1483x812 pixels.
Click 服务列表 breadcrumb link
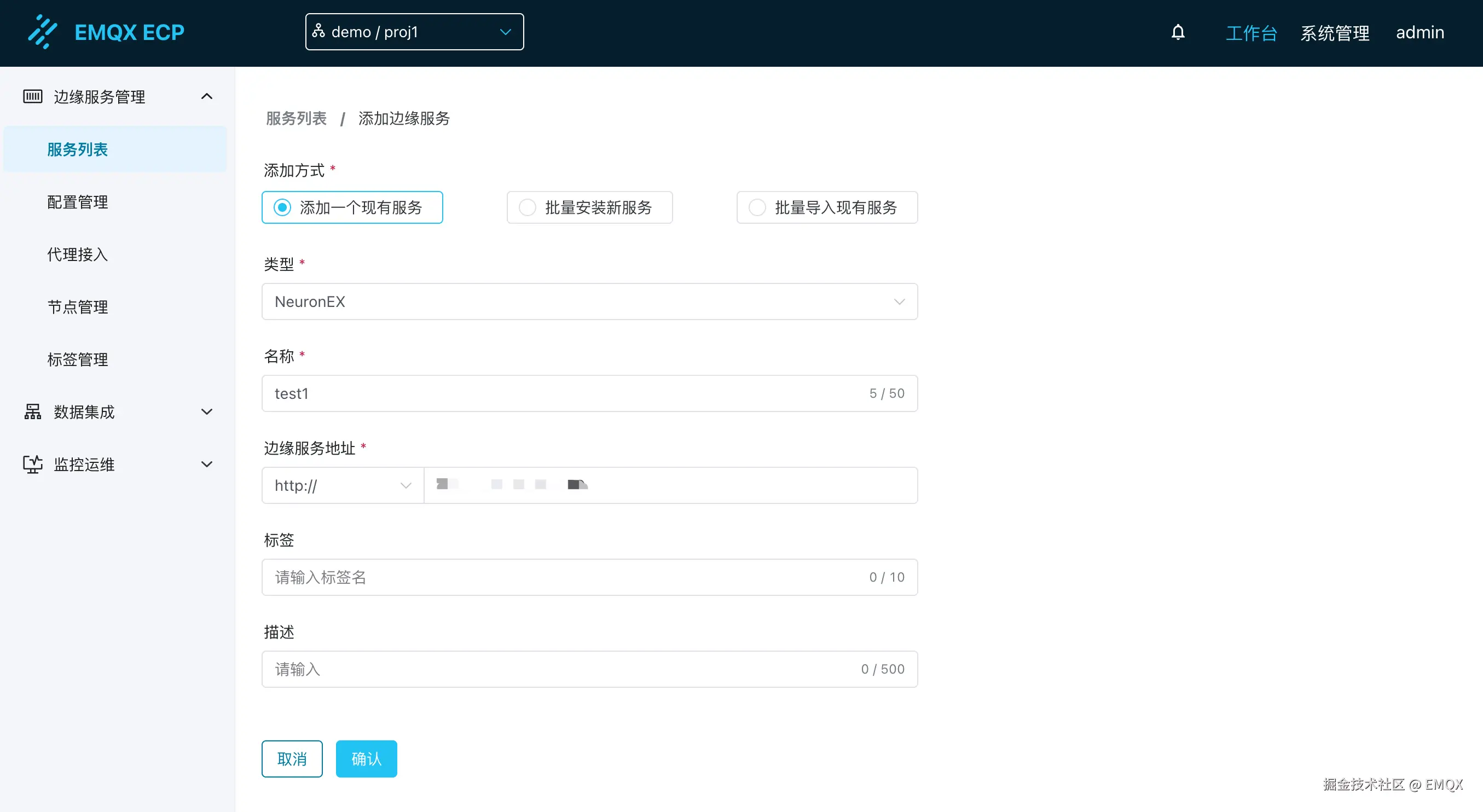pos(296,118)
